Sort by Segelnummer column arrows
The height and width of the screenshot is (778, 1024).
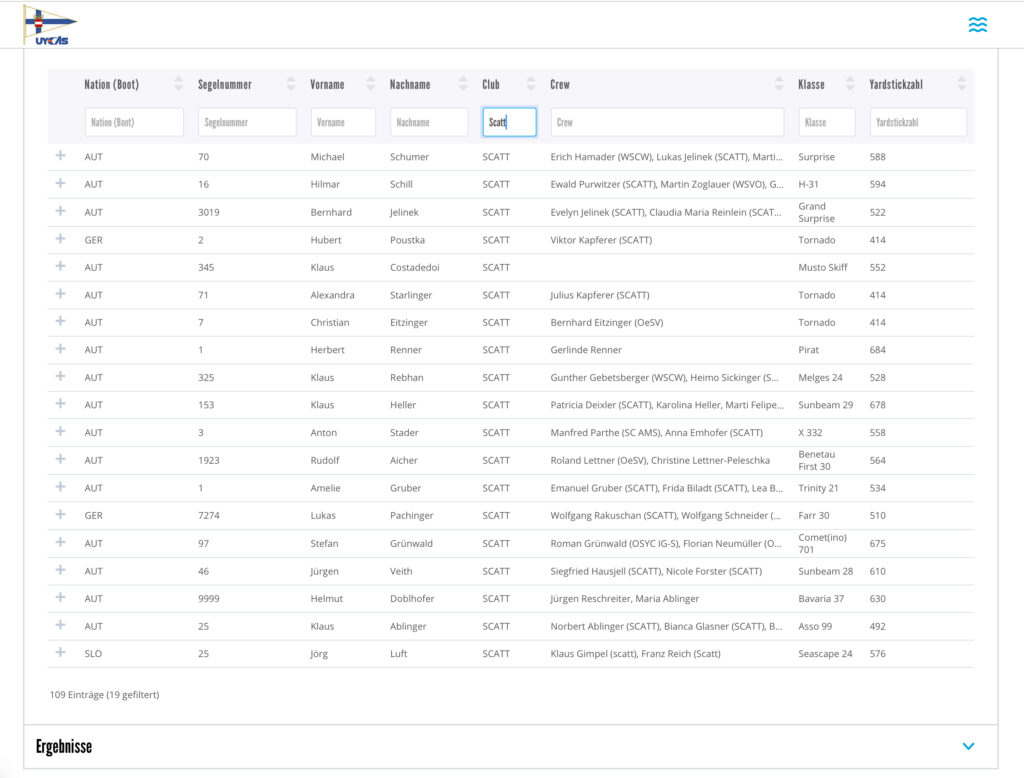[291, 84]
